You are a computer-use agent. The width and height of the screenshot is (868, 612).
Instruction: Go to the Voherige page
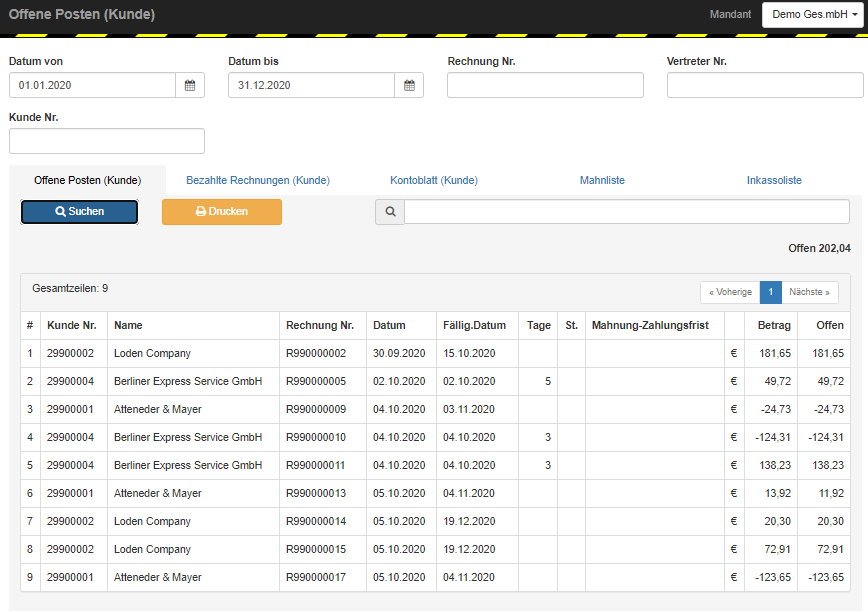pos(730,292)
